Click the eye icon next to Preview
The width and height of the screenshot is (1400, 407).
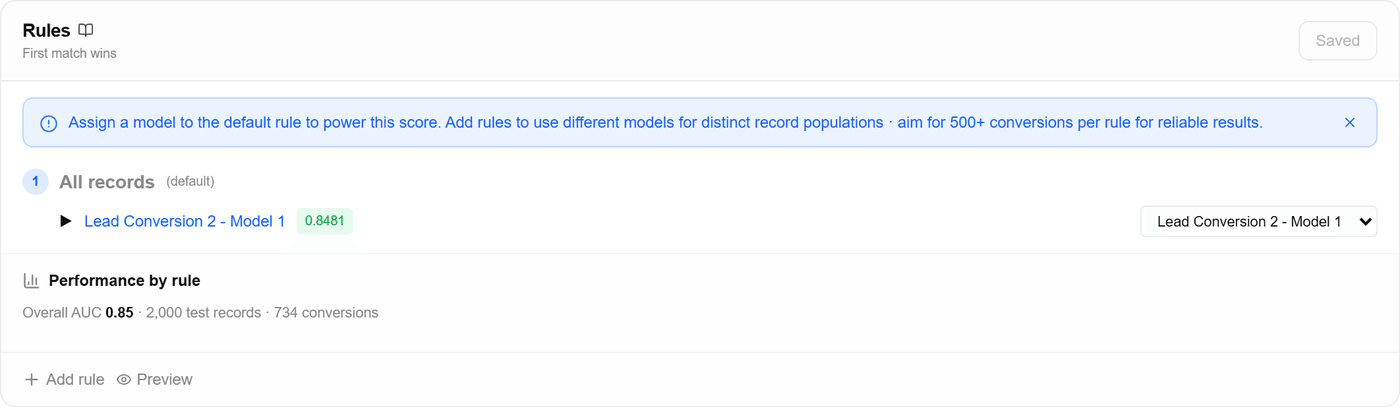click(124, 380)
